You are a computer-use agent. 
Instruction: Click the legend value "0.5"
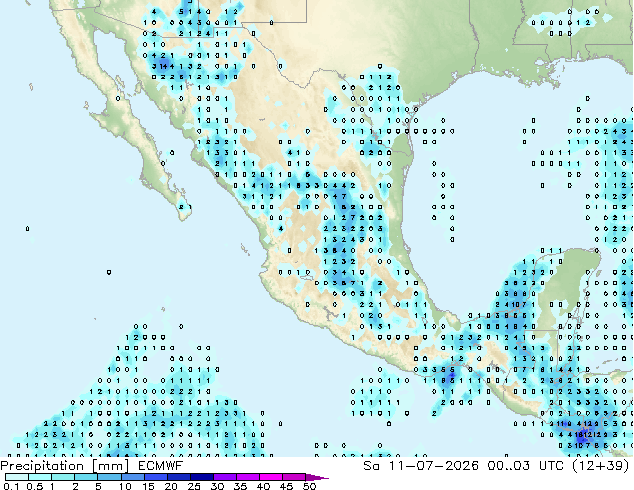(35, 486)
